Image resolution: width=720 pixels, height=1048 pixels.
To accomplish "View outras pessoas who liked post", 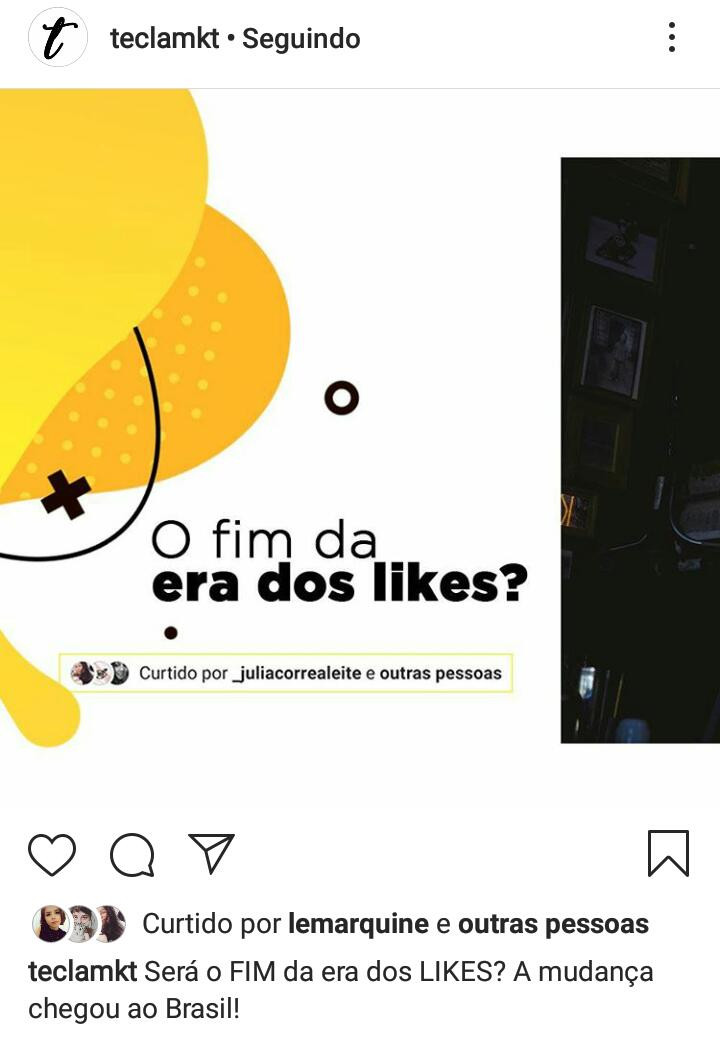I will click(553, 924).
